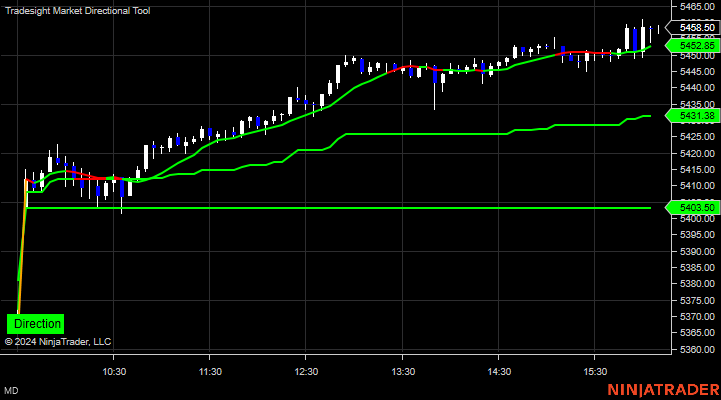Click the 5375.00 price axis label
Viewport: 721px width, 400px height.
[x=697, y=301]
